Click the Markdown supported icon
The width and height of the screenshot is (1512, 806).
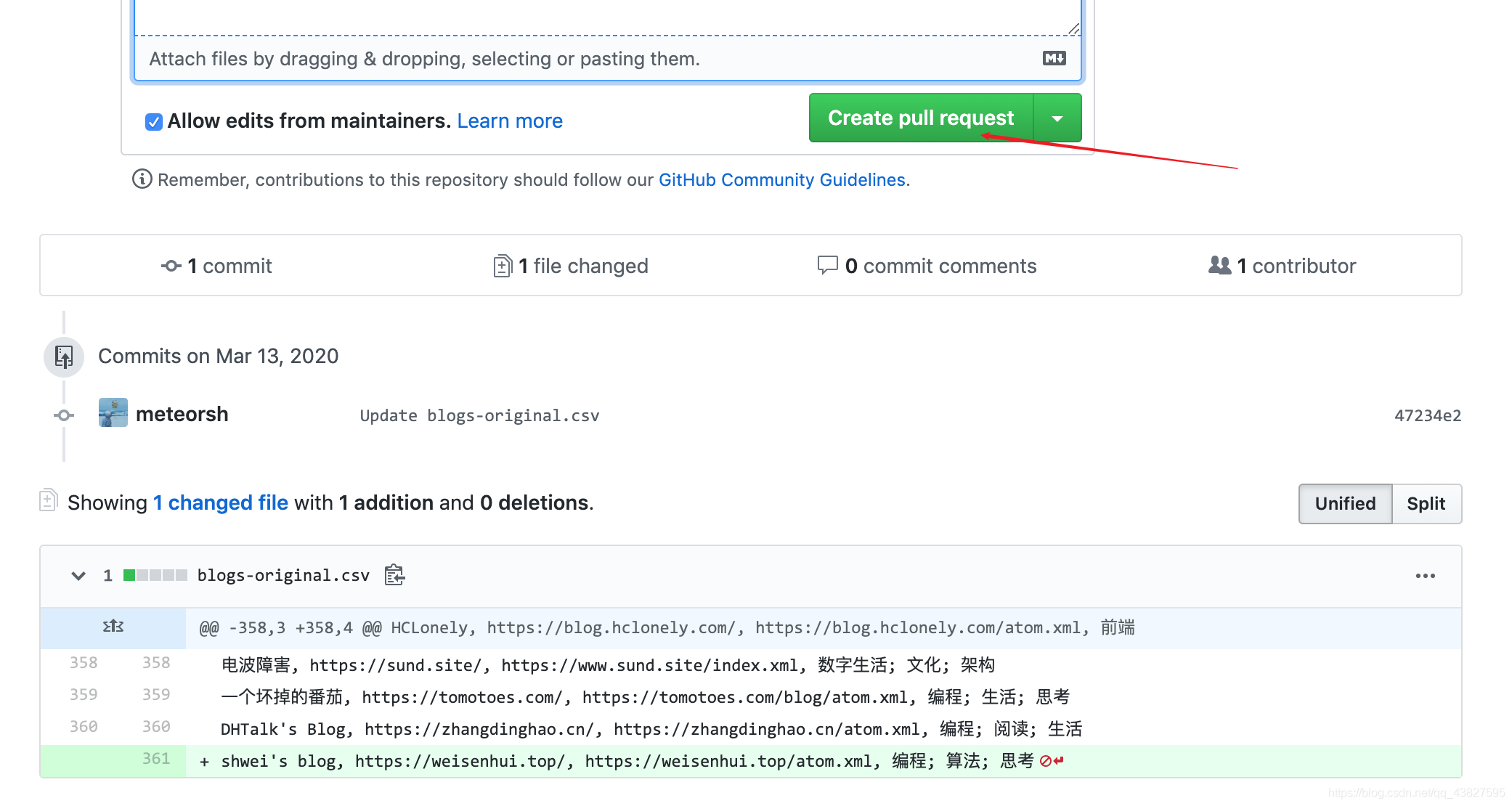(x=1054, y=58)
